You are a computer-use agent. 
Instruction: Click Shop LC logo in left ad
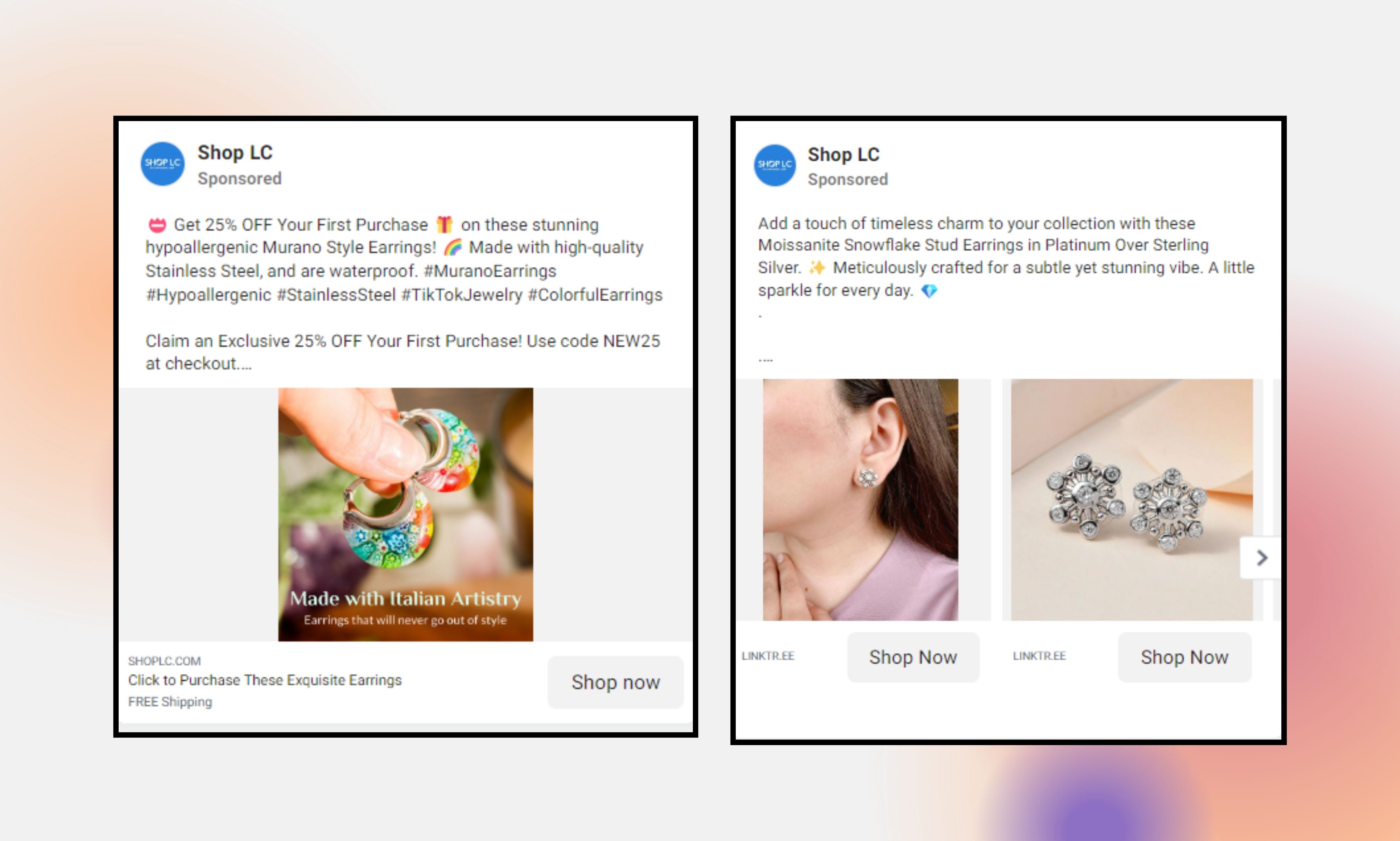(x=162, y=164)
